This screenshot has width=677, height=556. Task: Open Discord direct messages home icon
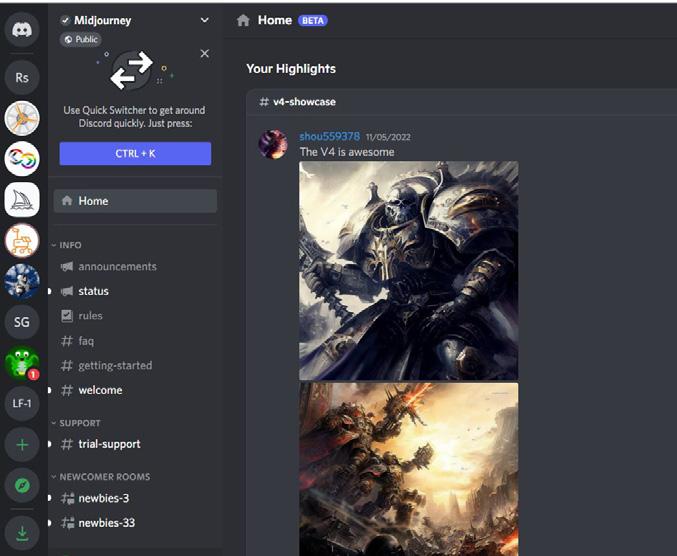[22, 30]
